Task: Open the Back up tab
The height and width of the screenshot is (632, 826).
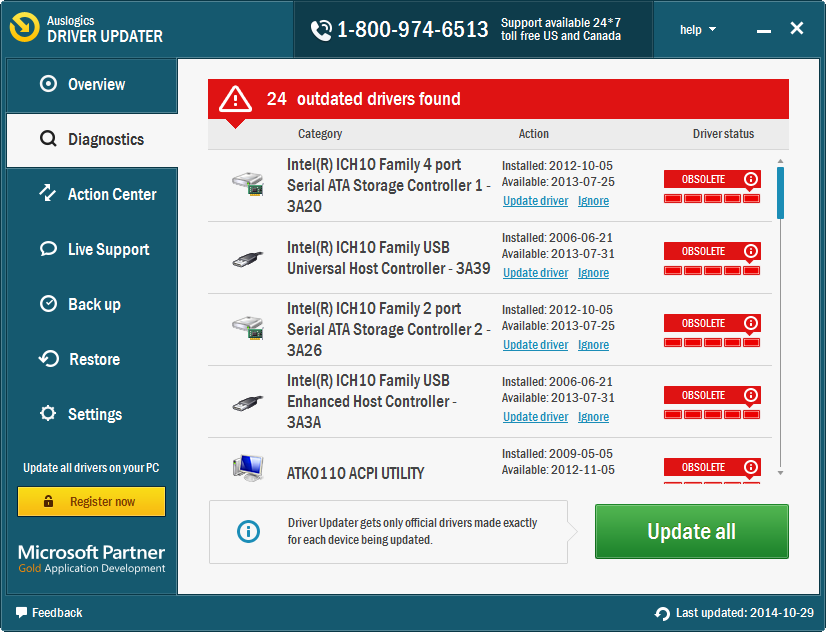Action: point(92,304)
